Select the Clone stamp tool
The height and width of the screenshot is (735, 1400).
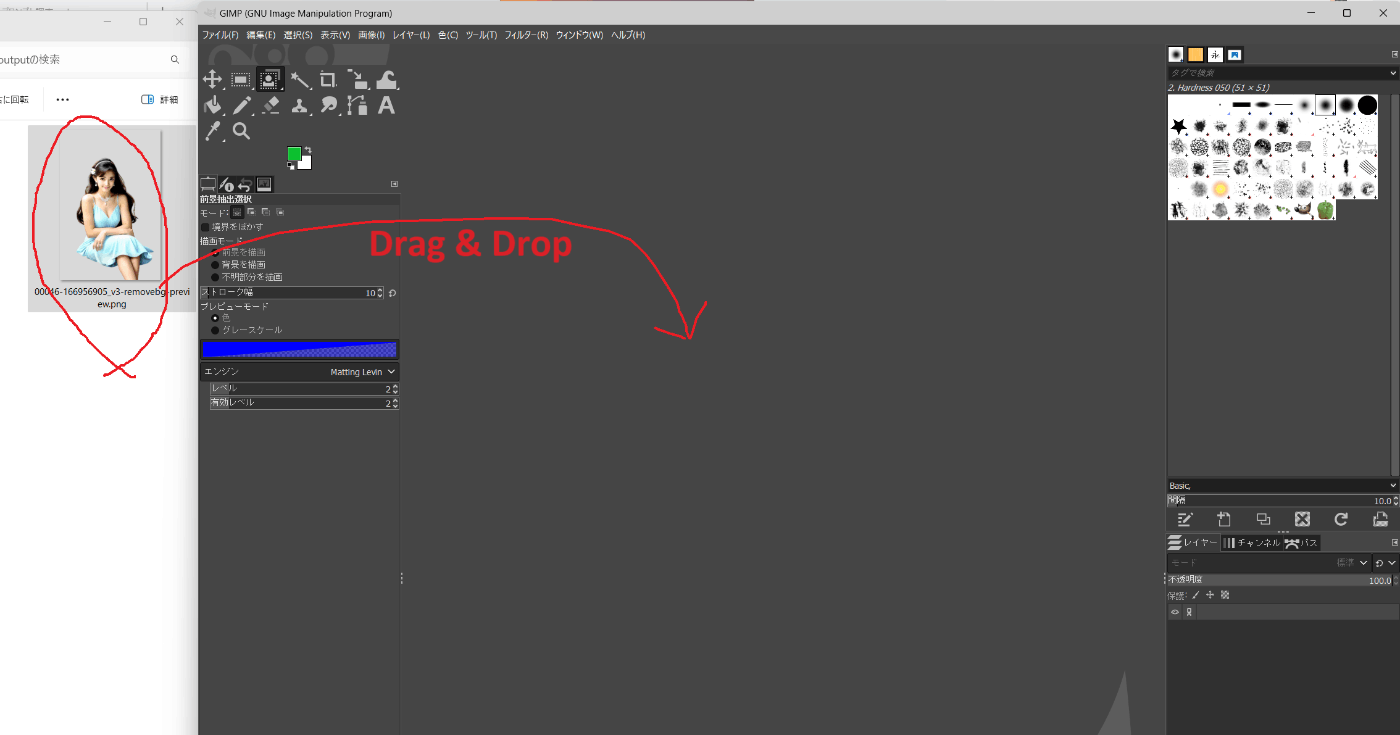(x=299, y=105)
